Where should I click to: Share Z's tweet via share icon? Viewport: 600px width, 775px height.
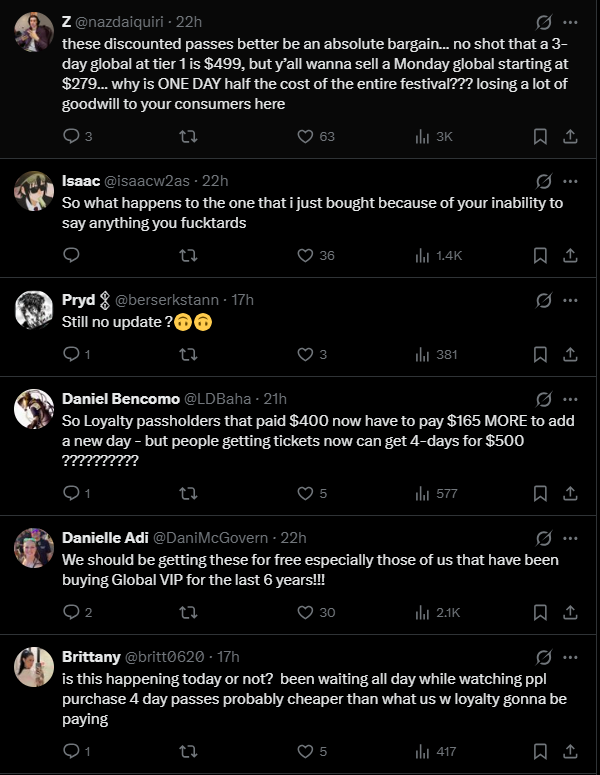(x=570, y=136)
